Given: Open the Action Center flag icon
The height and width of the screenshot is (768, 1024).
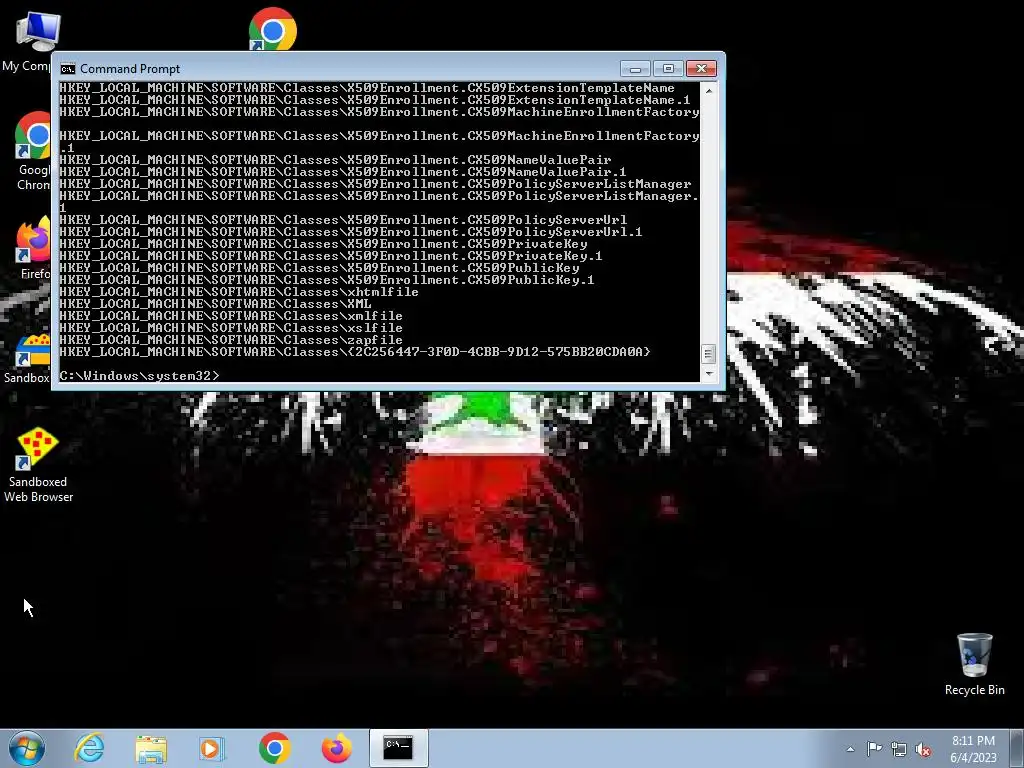Looking at the screenshot, I should click(x=874, y=749).
